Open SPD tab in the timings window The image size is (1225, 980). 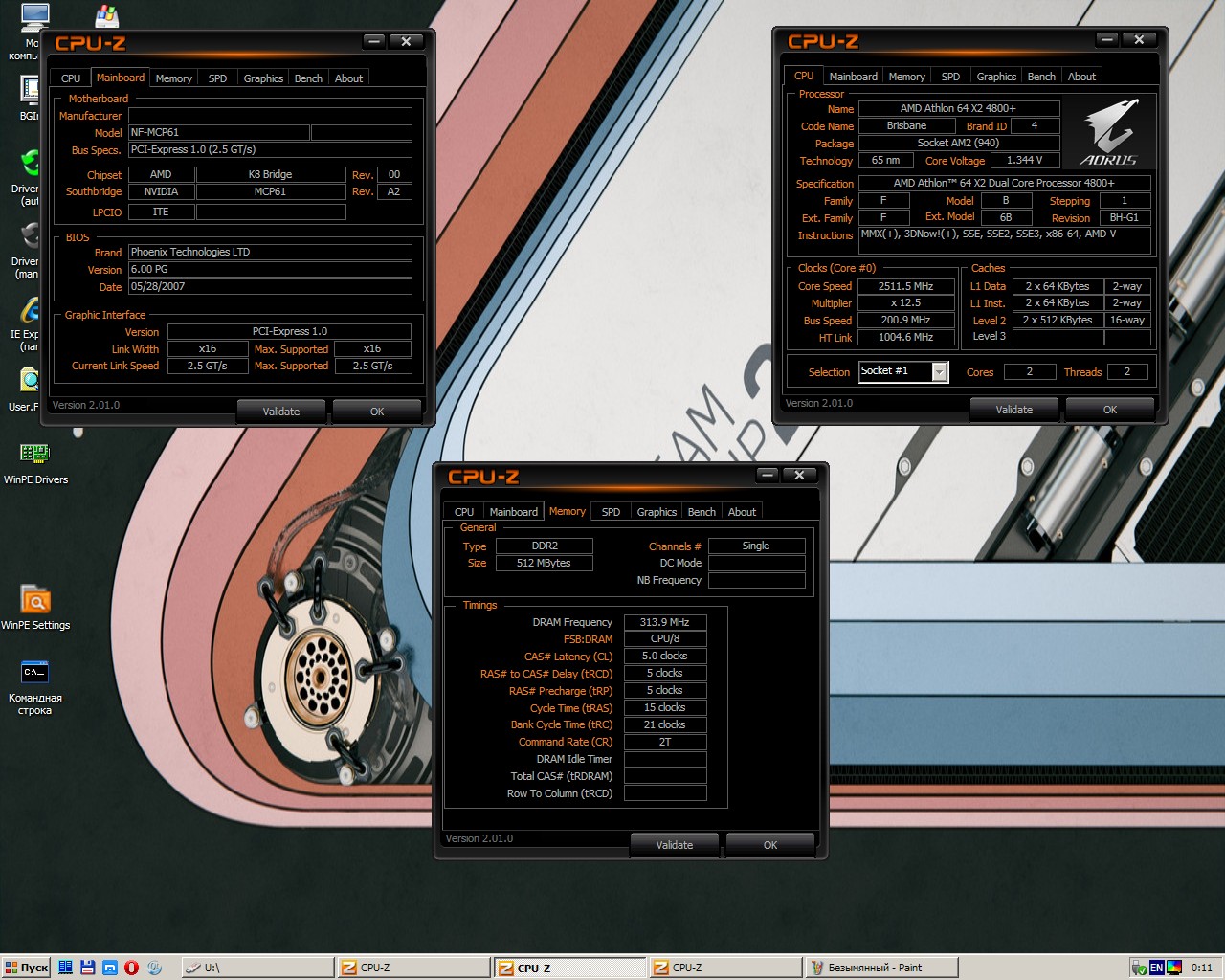611,512
